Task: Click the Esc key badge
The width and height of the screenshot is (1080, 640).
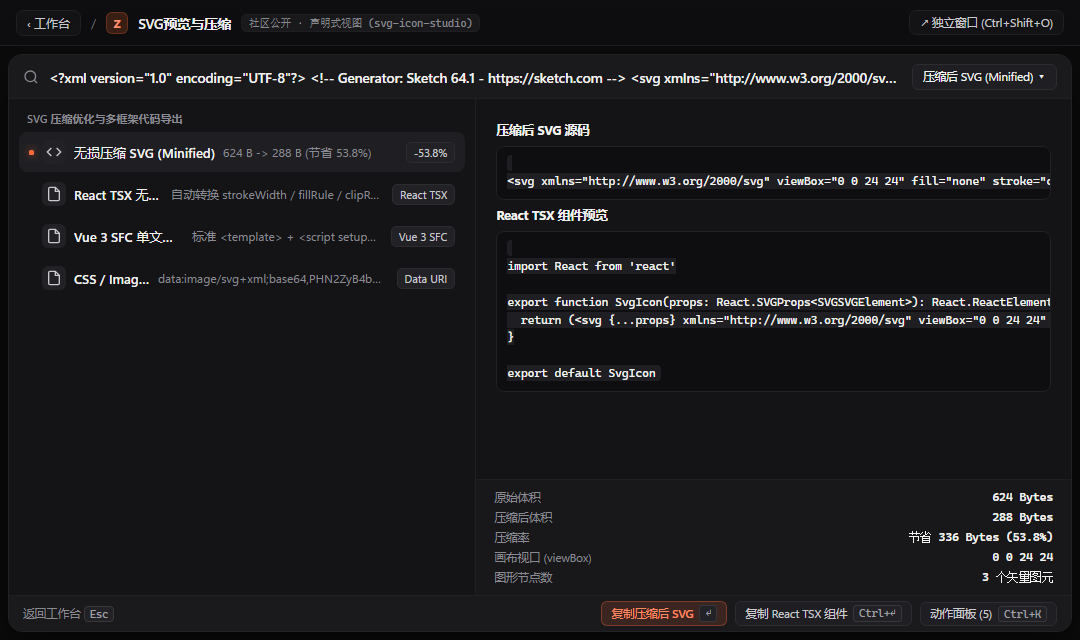Action: [99, 613]
